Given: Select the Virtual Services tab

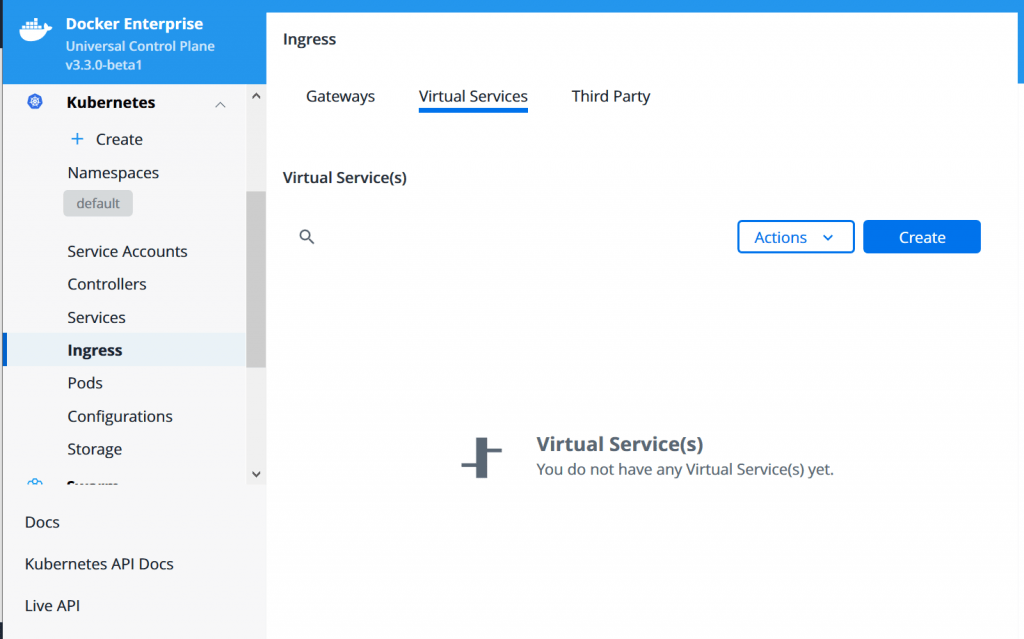Looking at the screenshot, I should pyautogui.click(x=473, y=97).
